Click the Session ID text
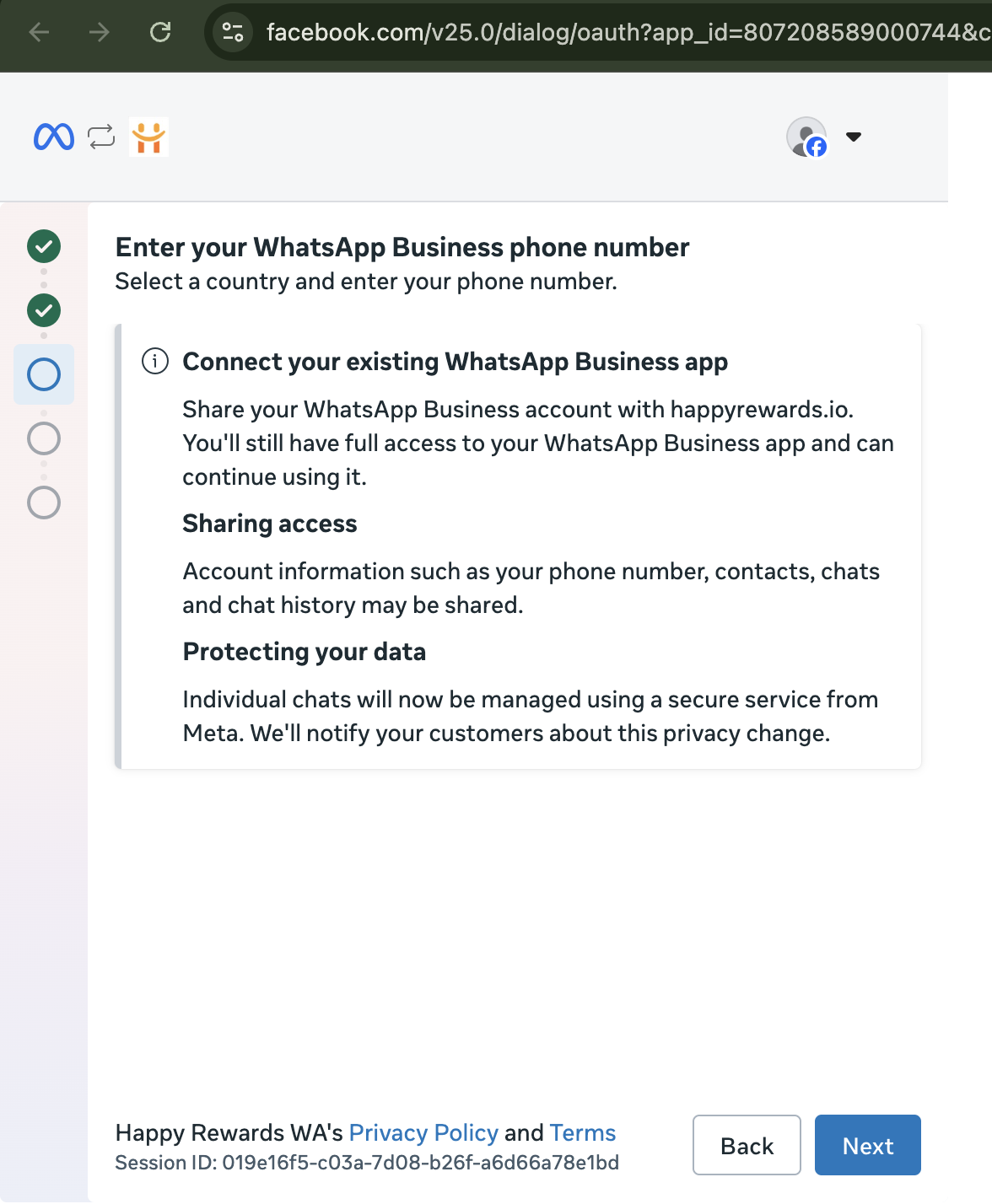 click(x=367, y=1163)
